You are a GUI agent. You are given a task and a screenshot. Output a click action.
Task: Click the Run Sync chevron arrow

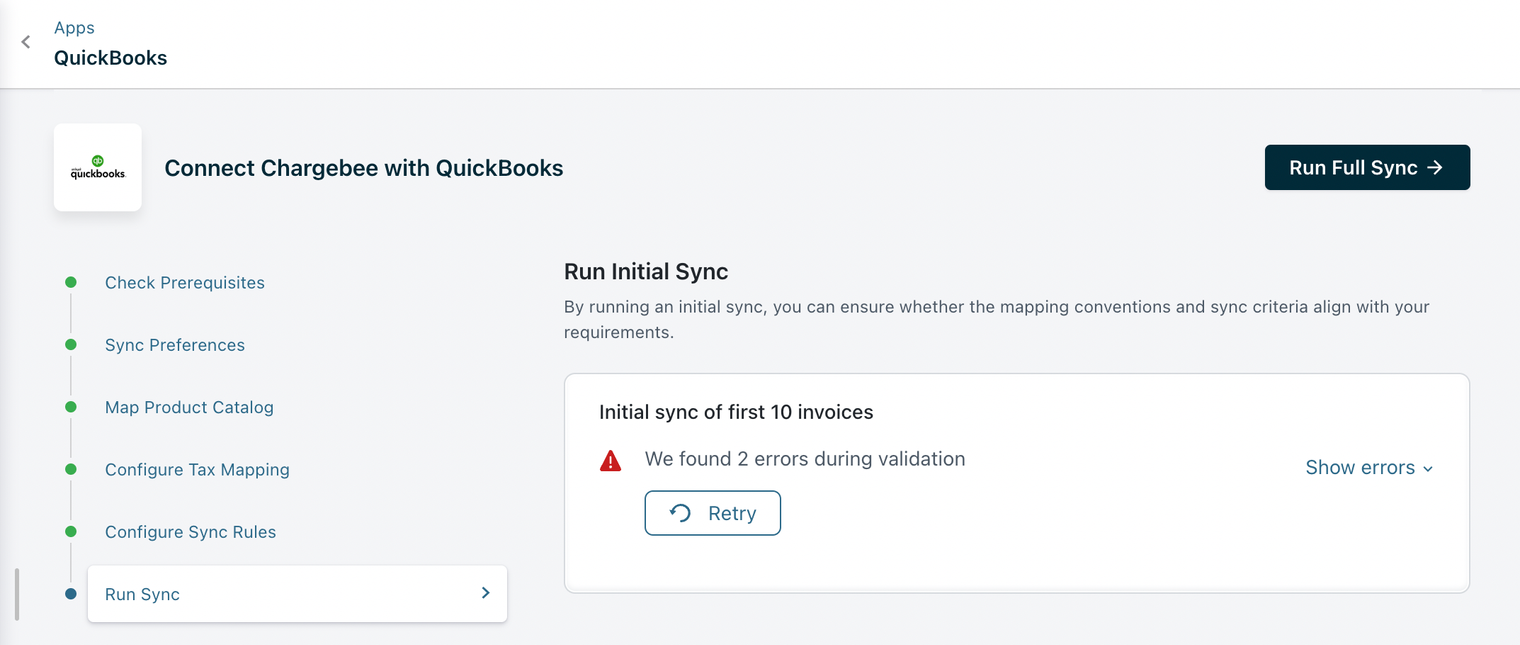point(486,593)
